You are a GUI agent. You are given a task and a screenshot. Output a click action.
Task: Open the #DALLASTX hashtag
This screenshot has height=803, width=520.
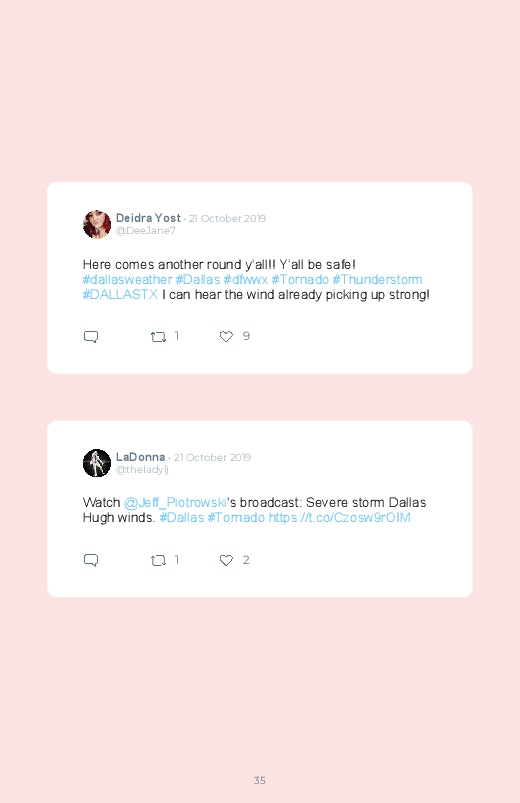coord(120,294)
